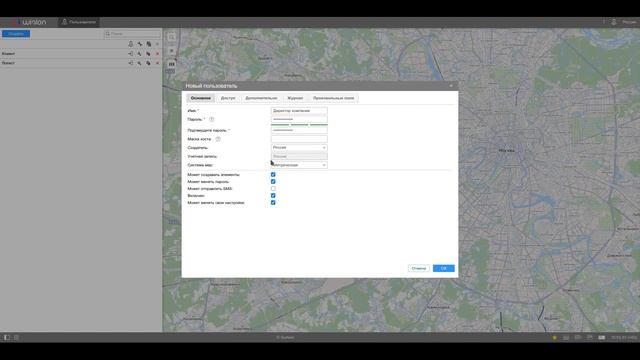Log in as the Клиент user
Viewport: 640px width, 360px height.
click(x=131, y=53)
